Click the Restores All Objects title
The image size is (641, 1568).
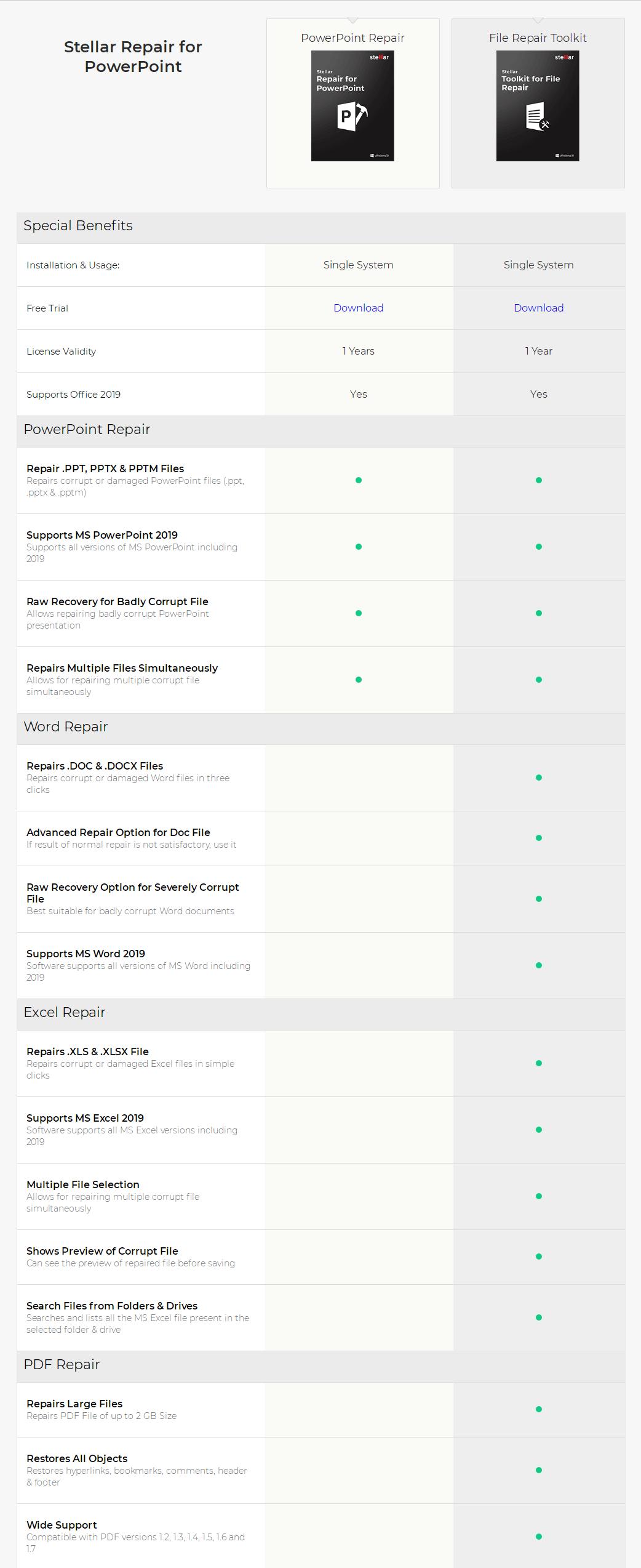(77, 1458)
